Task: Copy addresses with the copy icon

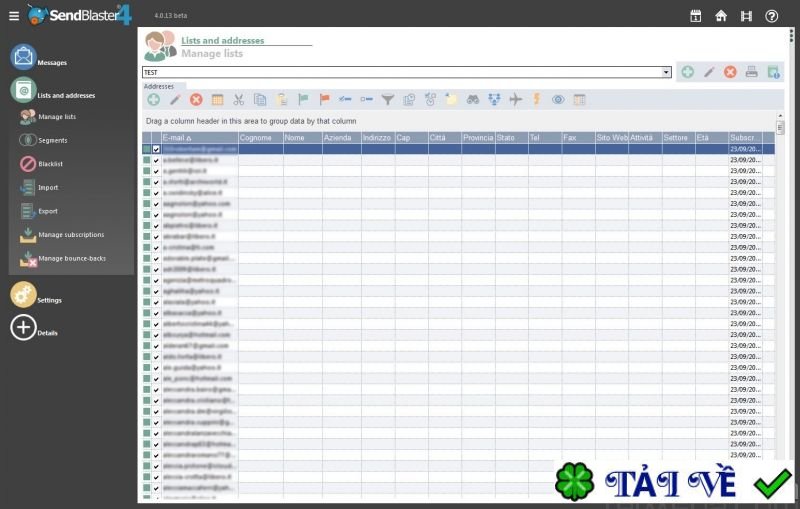Action: click(260, 99)
